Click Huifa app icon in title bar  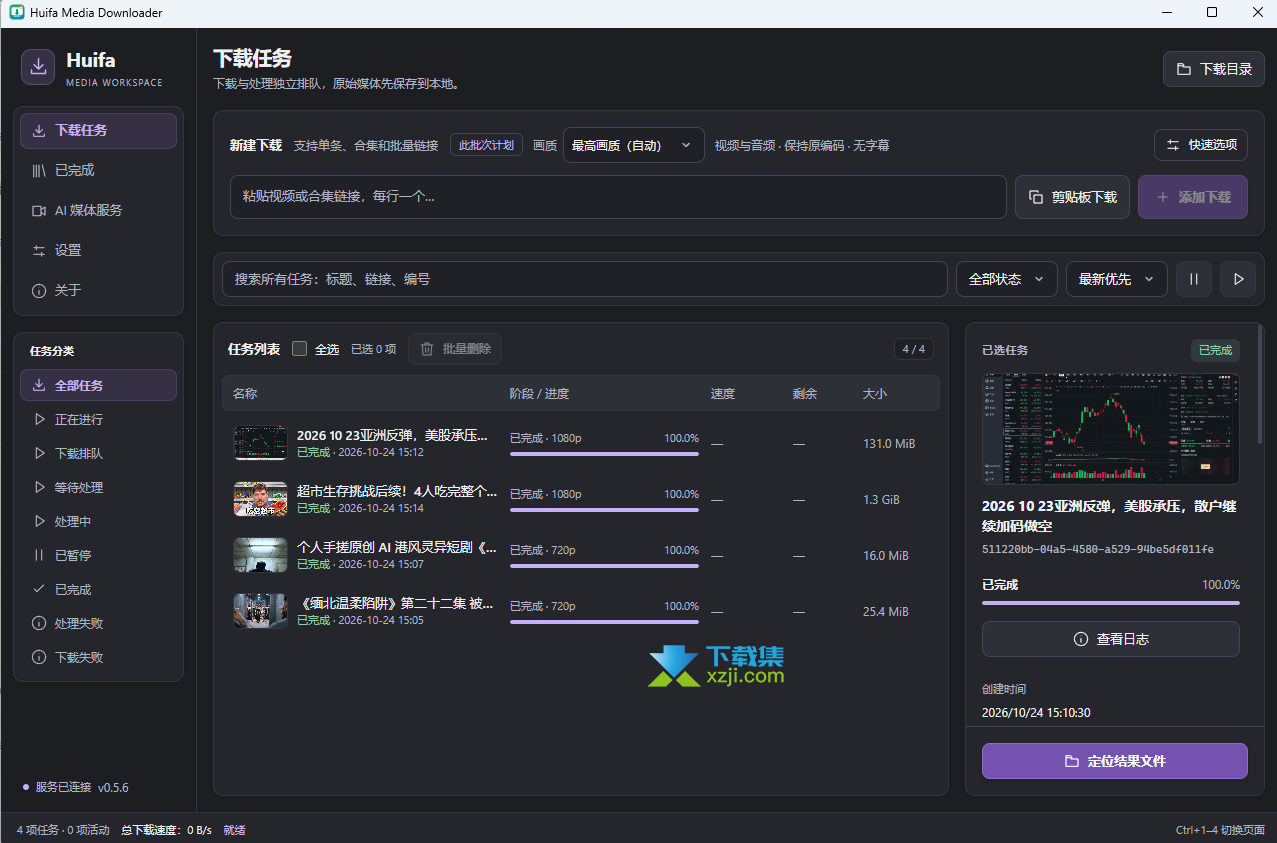16,13
